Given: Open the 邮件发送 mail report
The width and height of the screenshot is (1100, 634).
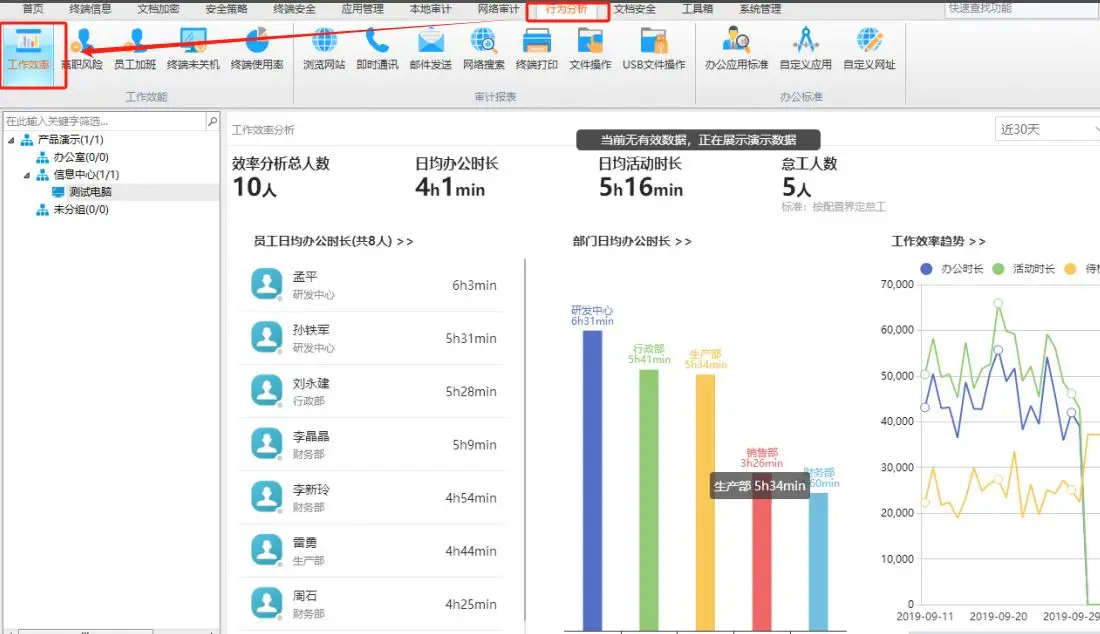Looking at the screenshot, I should [x=430, y=48].
